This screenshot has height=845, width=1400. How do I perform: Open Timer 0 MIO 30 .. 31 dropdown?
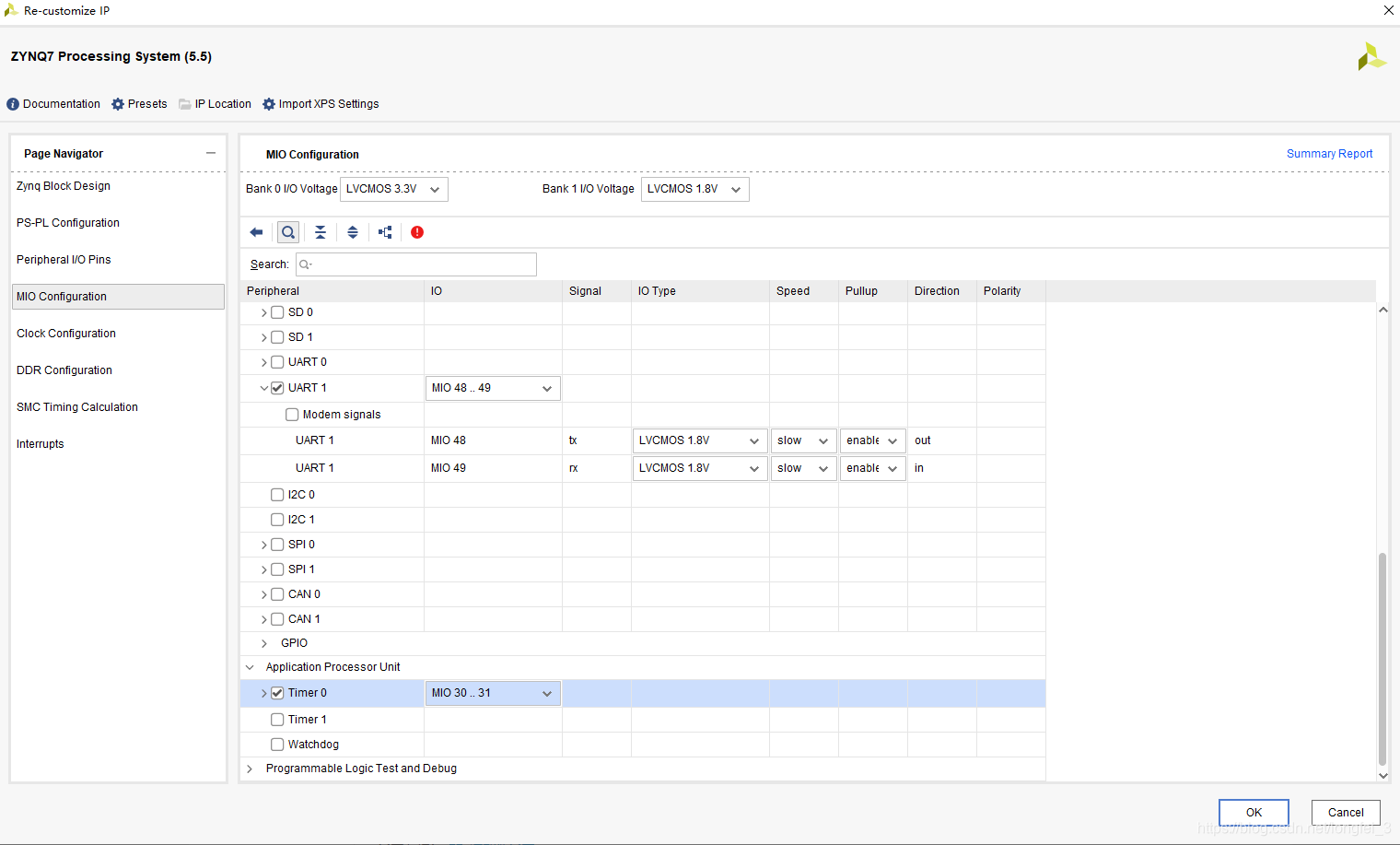(x=493, y=693)
